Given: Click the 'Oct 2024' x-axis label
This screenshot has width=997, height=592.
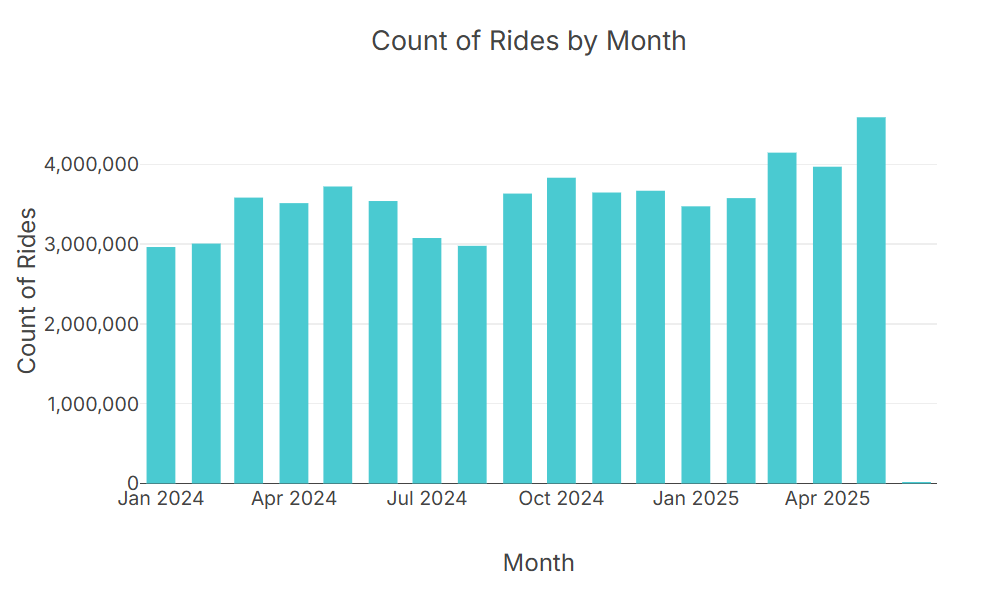Looking at the screenshot, I should tap(561, 499).
